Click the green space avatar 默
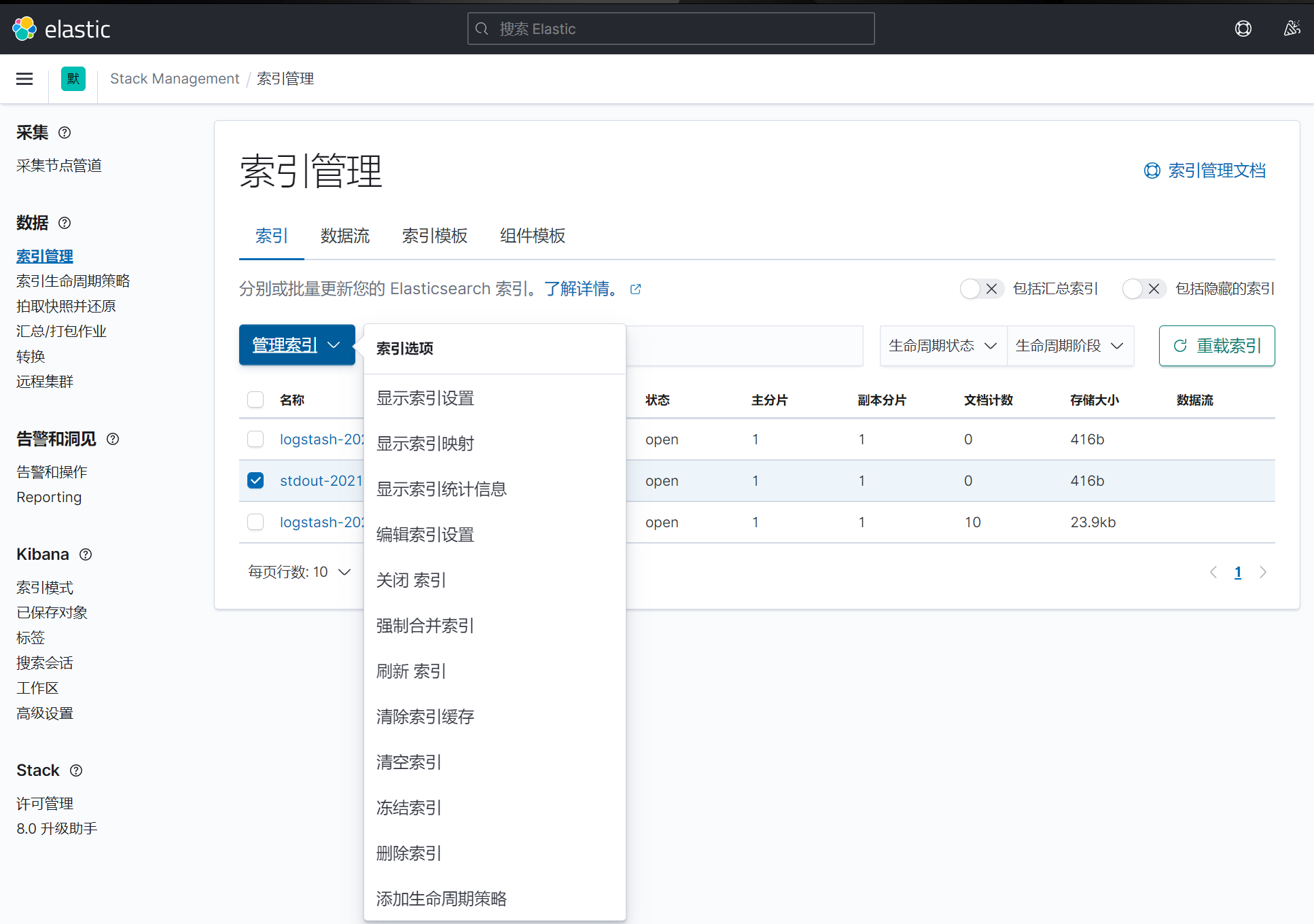This screenshot has height=924, width=1314. click(x=73, y=79)
